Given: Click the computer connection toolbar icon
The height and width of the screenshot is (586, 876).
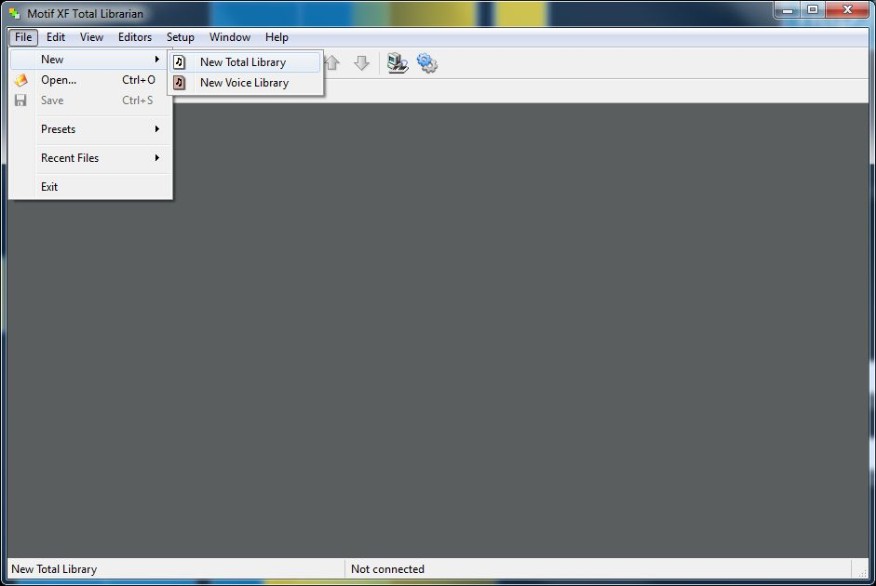Looking at the screenshot, I should [397, 63].
